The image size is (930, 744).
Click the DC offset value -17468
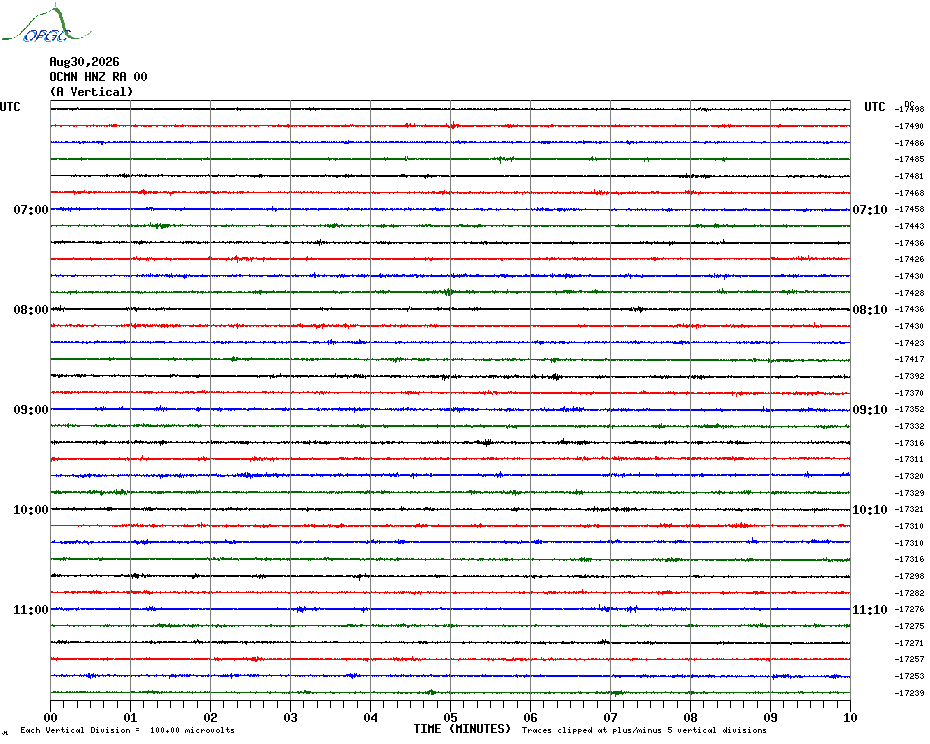tap(909, 193)
